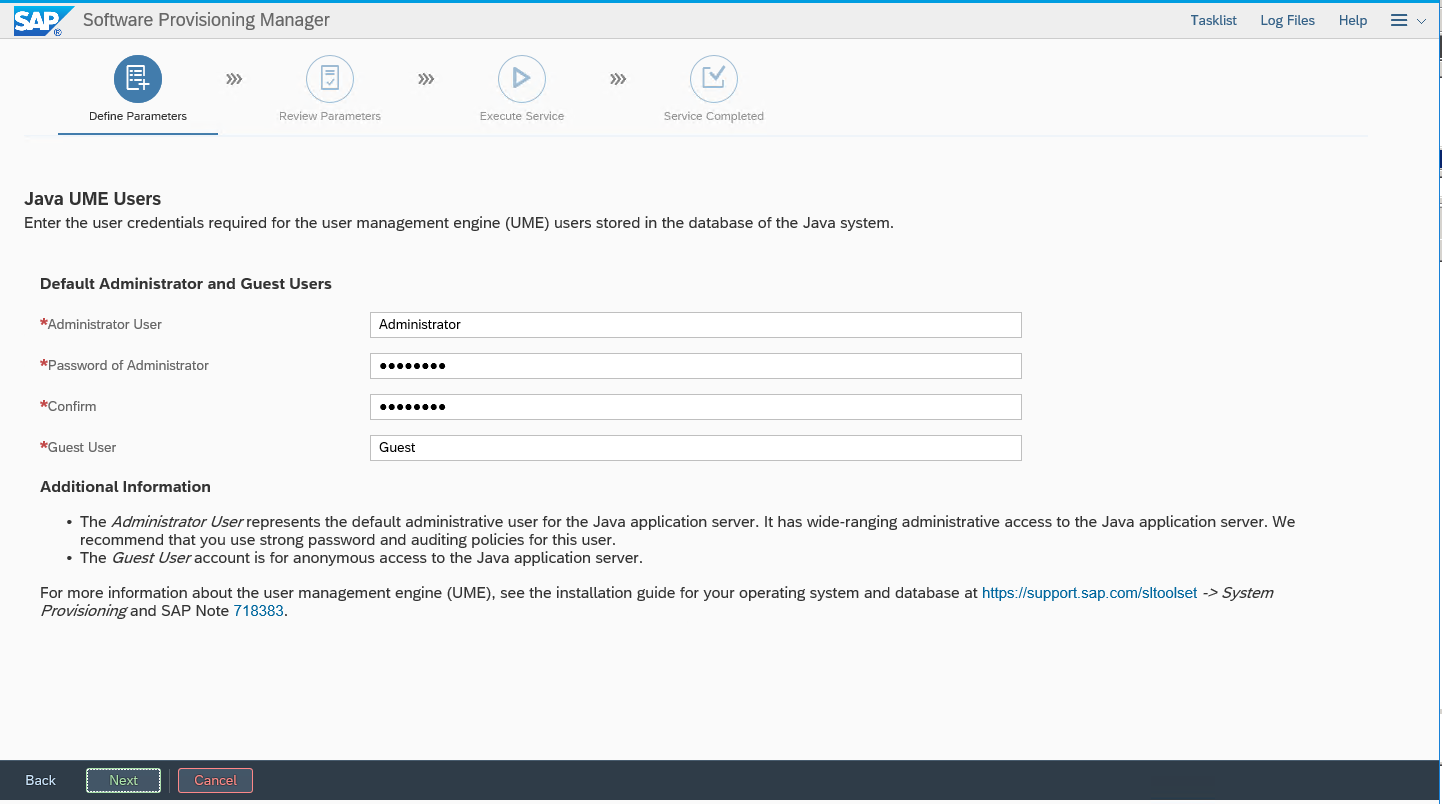Screen dimensions: 1442x804
Task: Focus the Guest User input field
Action: [x=696, y=448]
